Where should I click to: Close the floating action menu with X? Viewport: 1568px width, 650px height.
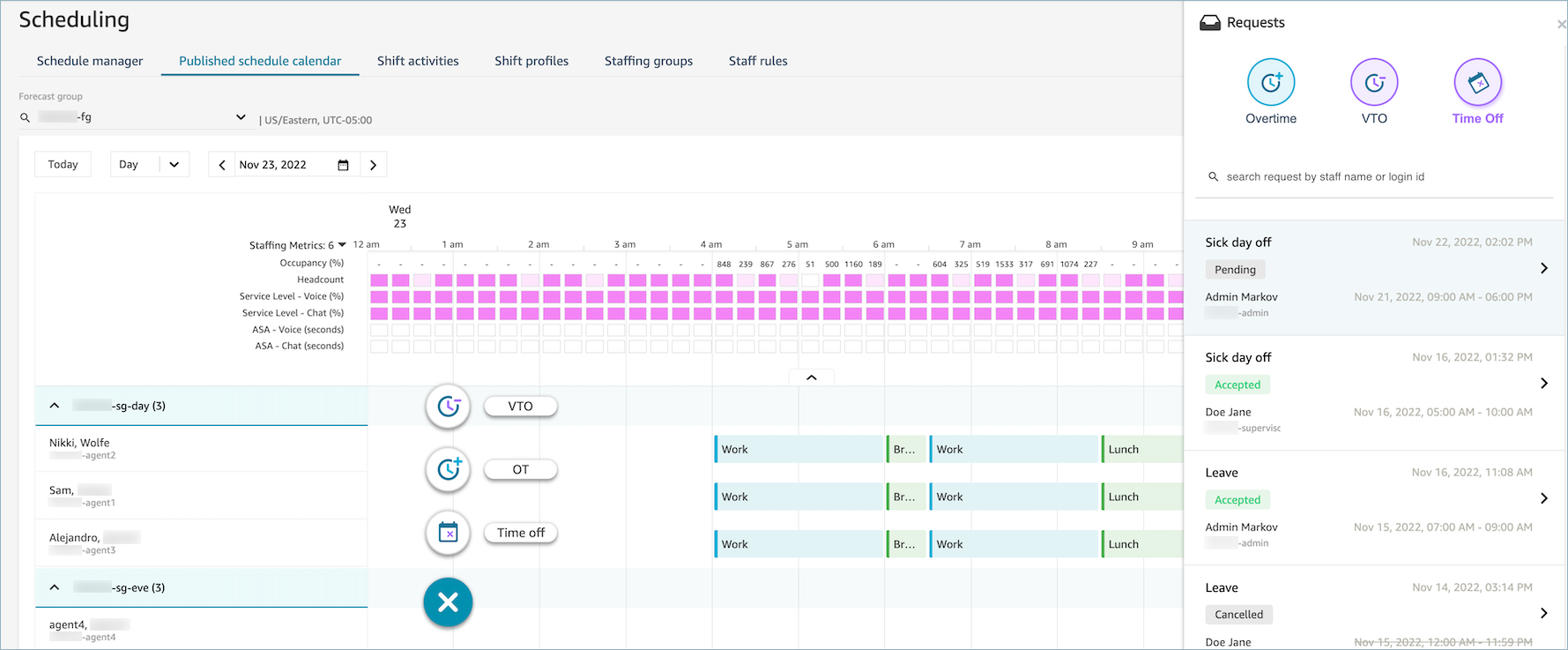[x=448, y=602]
